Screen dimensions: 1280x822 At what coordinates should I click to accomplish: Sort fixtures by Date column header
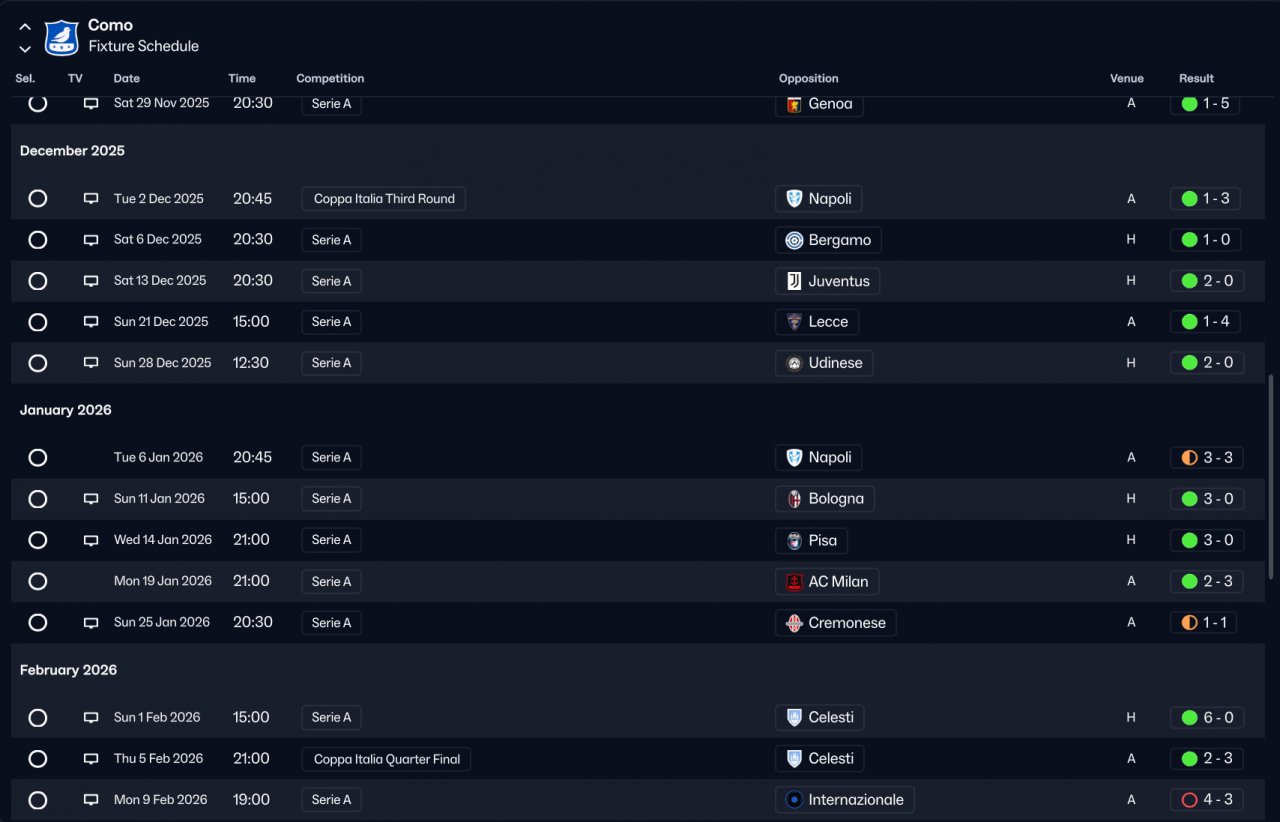(127, 78)
